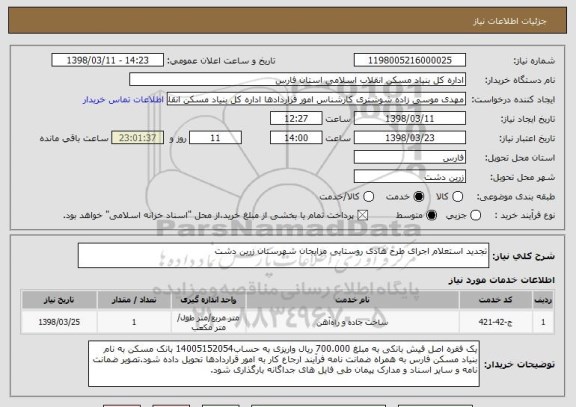Click the delivery province field فارس
This screenshot has width=576, height=407.
[x=410, y=158]
